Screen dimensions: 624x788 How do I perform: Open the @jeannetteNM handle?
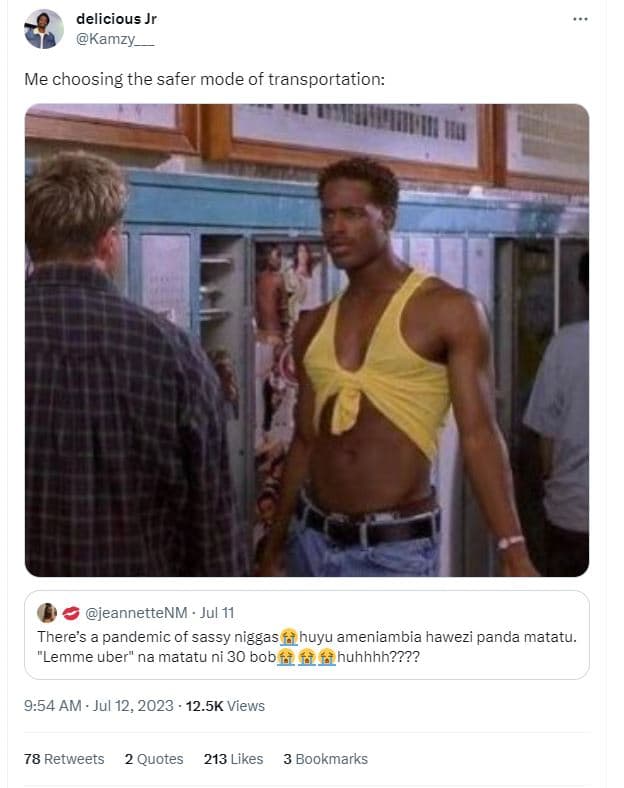[x=136, y=613]
